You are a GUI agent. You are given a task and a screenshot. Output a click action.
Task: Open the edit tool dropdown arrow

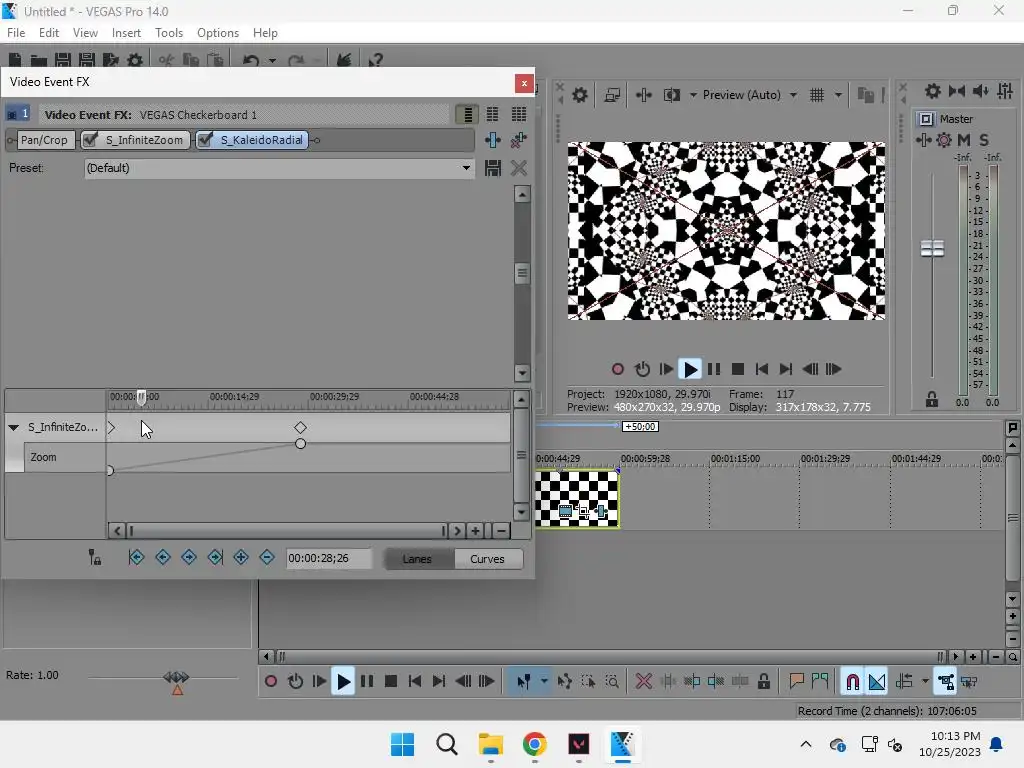coord(544,682)
